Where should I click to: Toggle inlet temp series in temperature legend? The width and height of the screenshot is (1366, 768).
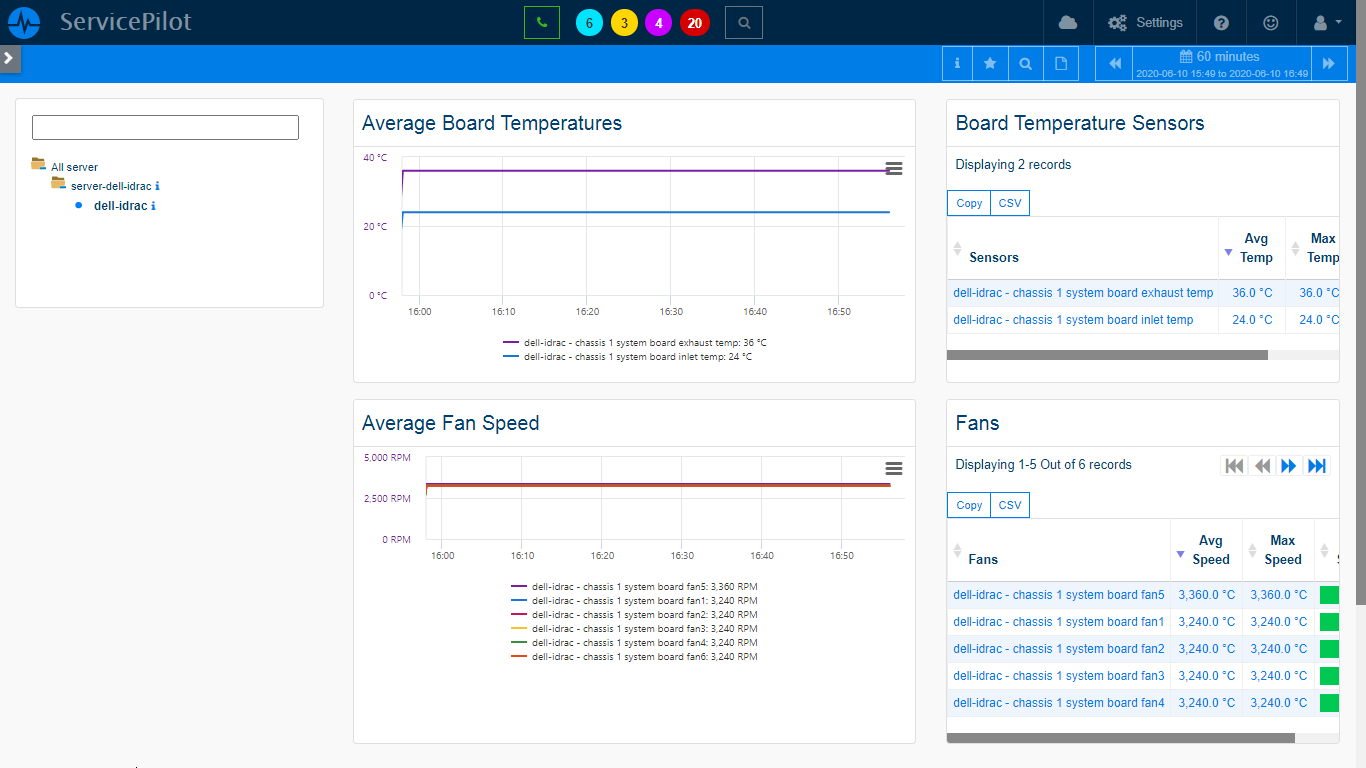tap(636, 357)
